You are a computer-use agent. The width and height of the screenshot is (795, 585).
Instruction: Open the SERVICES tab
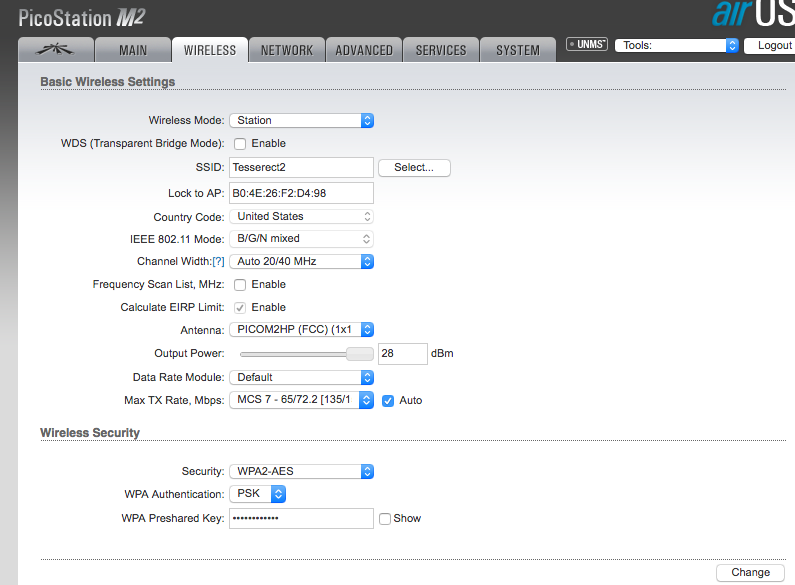(x=441, y=50)
